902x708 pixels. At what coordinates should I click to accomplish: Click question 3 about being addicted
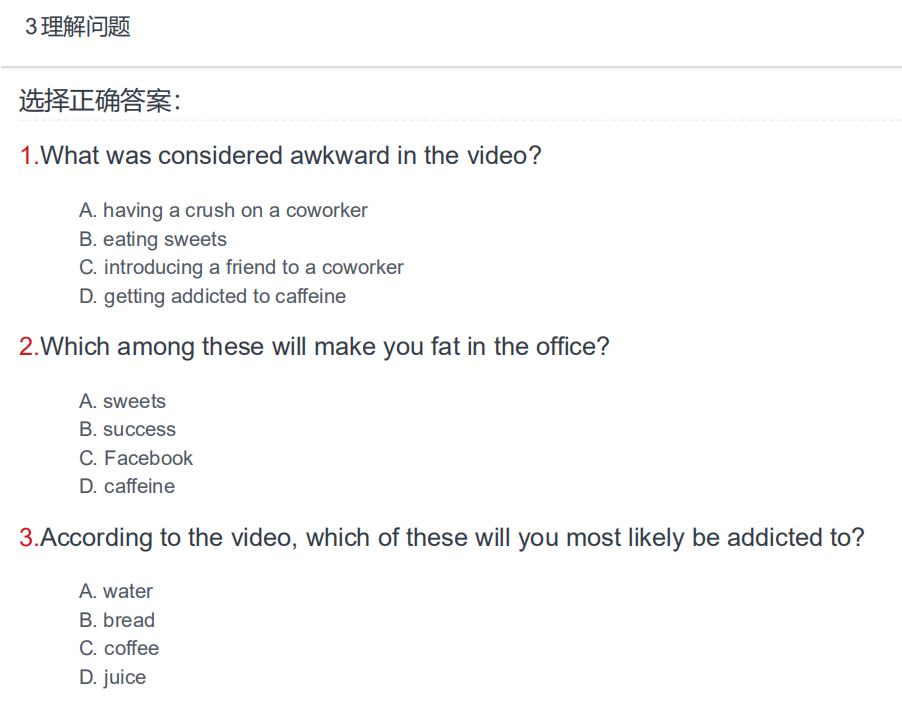(441, 538)
